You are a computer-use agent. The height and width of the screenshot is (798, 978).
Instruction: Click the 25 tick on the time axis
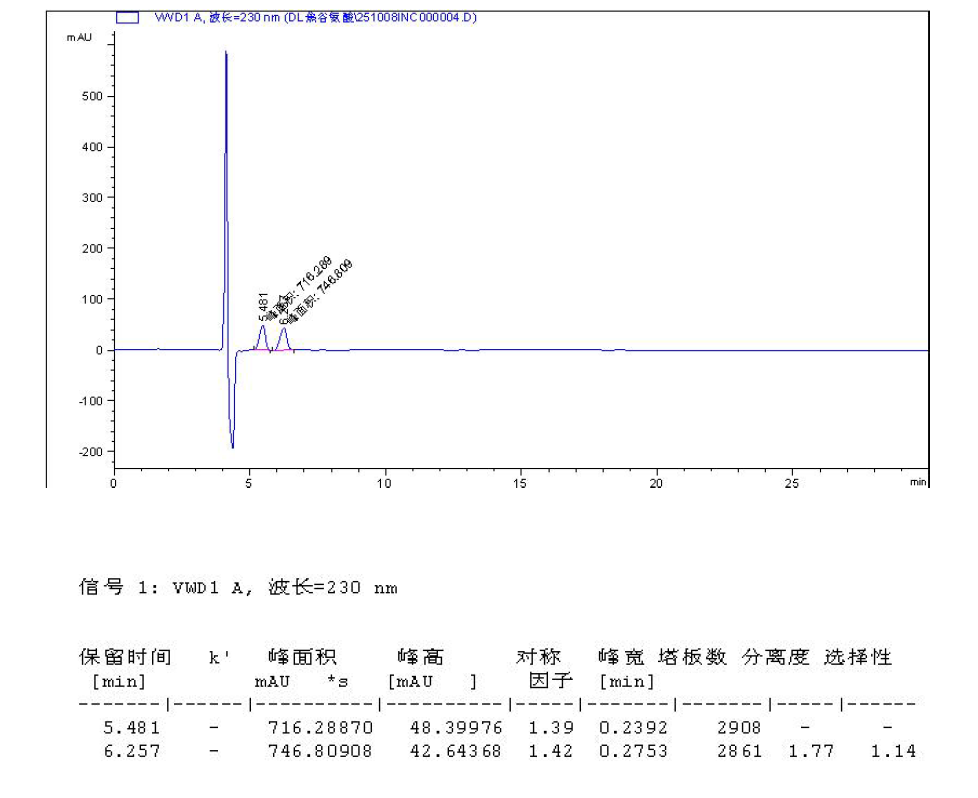(x=792, y=483)
